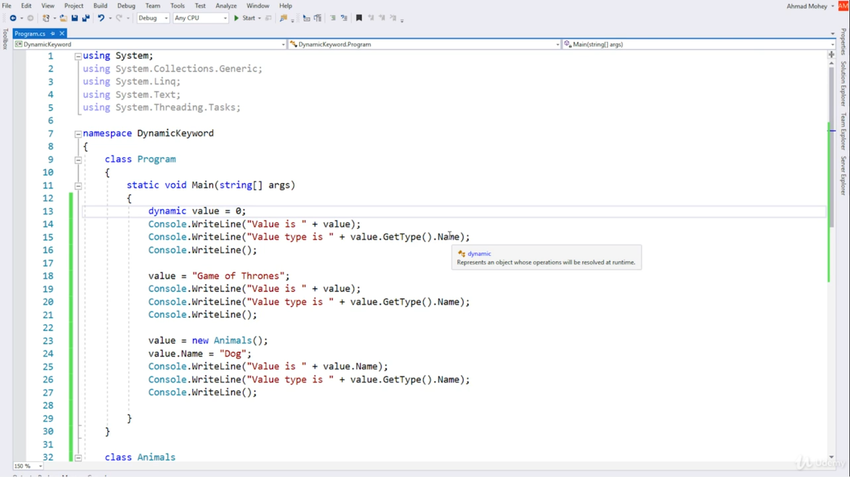
Task: Collapse the class Animals block
Action: pos(78,457)
